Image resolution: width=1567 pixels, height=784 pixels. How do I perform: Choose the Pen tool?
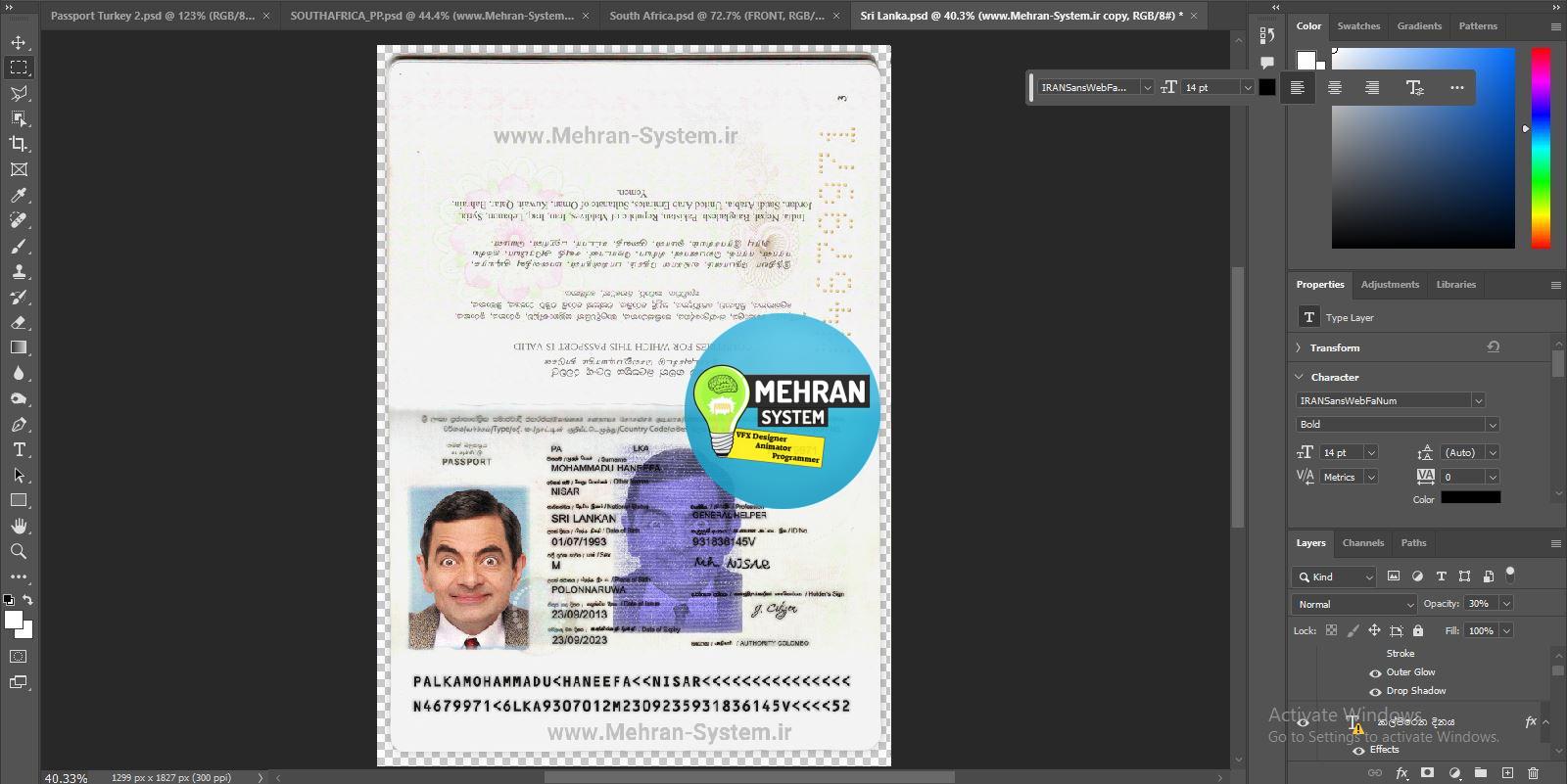click(x=19, y=424)
